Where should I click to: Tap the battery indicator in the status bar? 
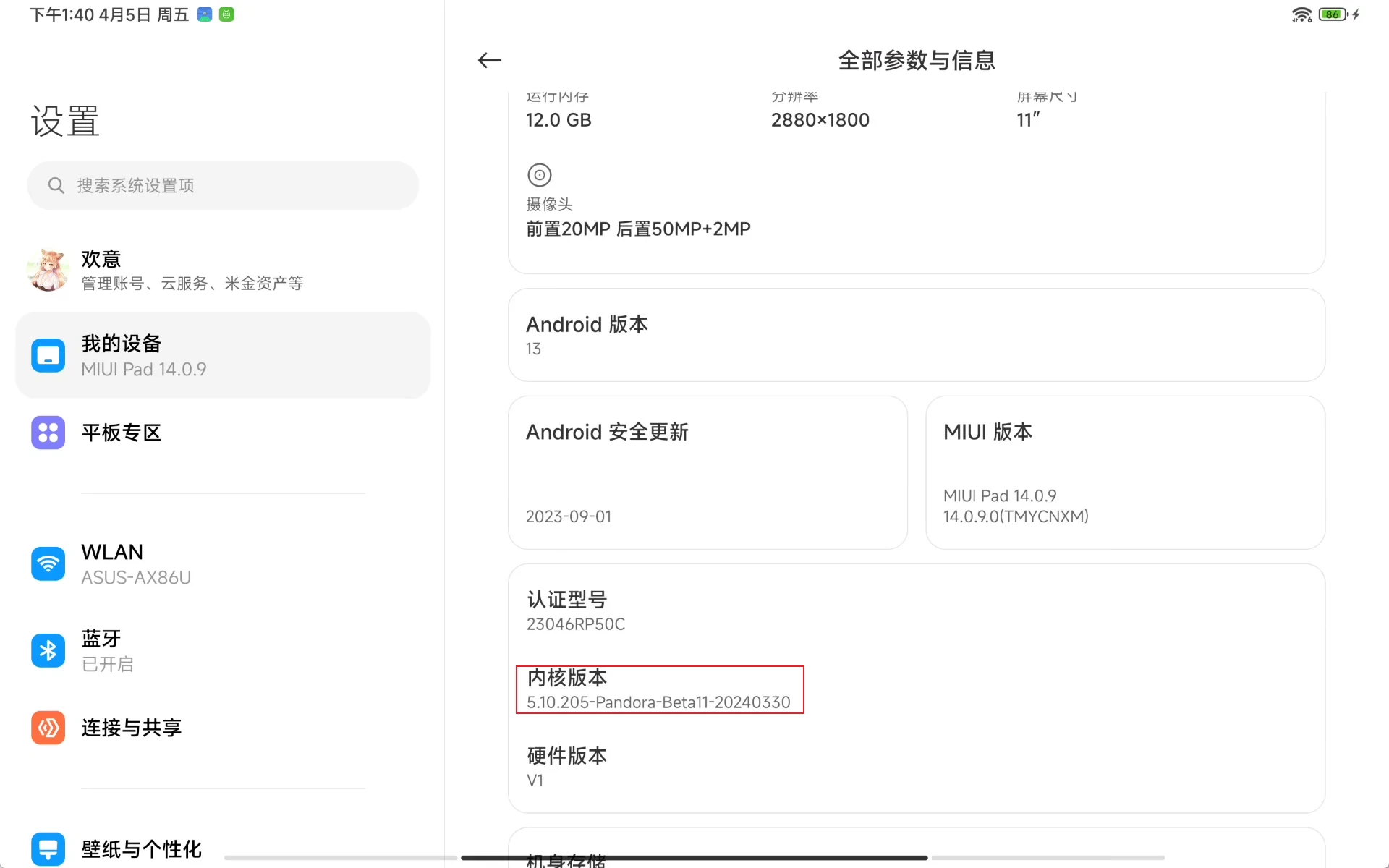(1333, 14)
